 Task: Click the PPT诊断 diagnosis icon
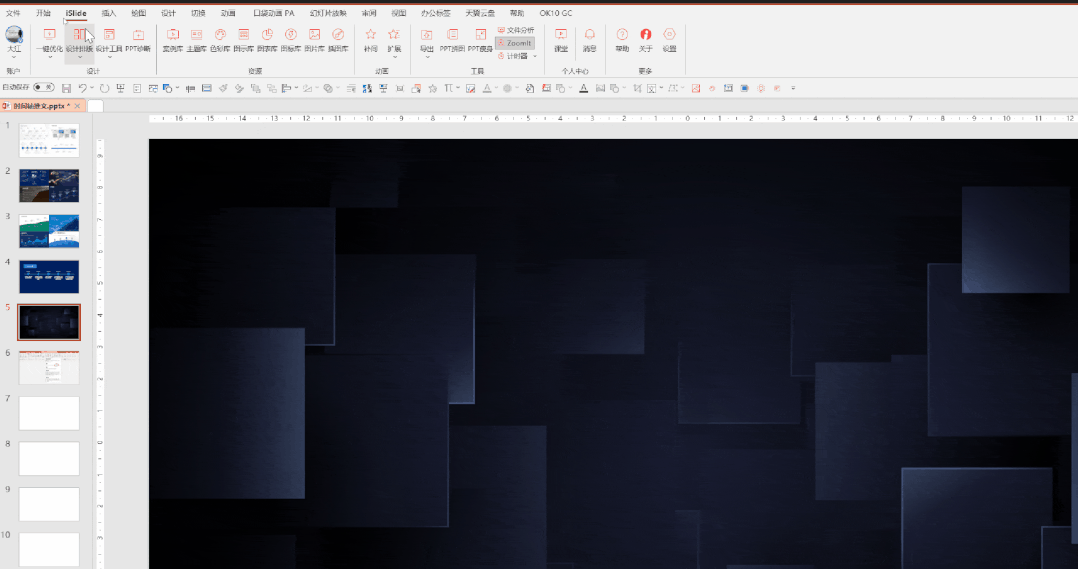coord(138,39)
